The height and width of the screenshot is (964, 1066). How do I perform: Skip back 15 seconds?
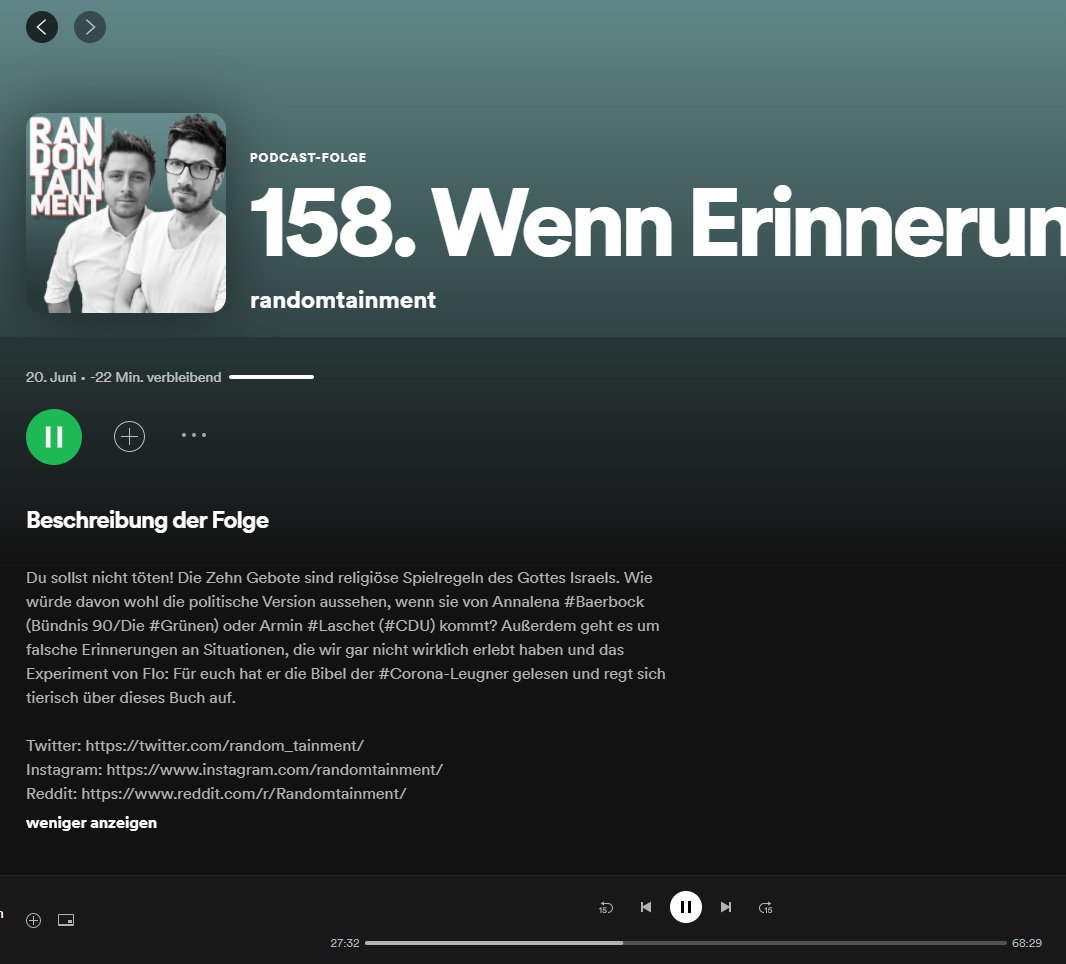tap(606, 908)
